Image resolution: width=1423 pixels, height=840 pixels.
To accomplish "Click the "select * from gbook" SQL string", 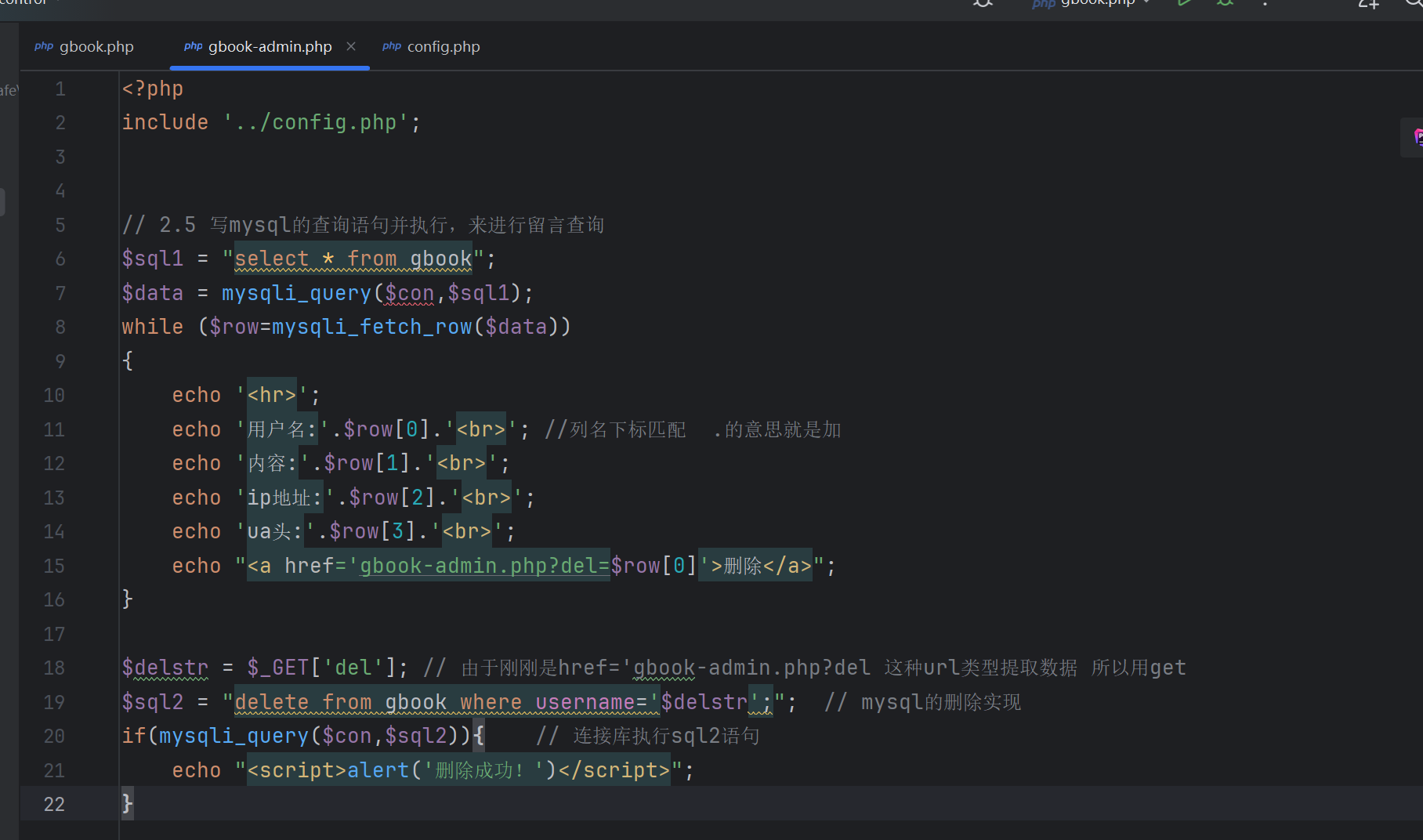I will pyautogui.click(x=353, y=259).
